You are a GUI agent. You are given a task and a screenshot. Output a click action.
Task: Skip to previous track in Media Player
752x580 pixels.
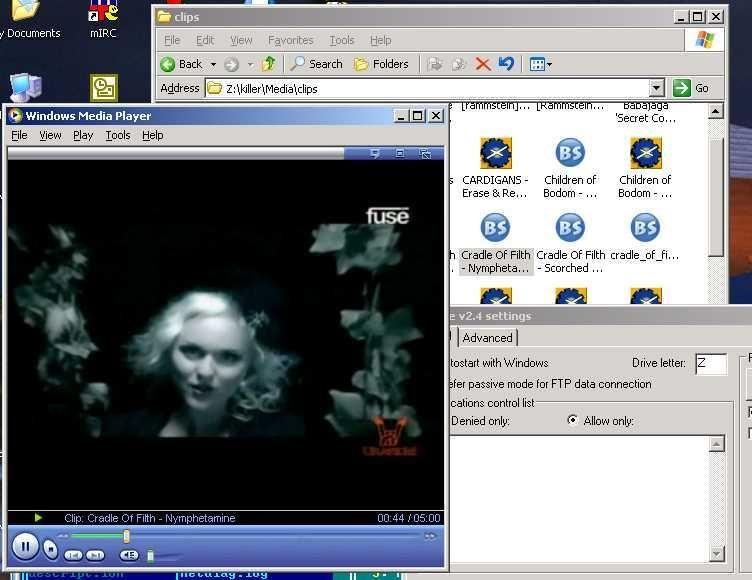pyautogui.click(x=73, y=556)
